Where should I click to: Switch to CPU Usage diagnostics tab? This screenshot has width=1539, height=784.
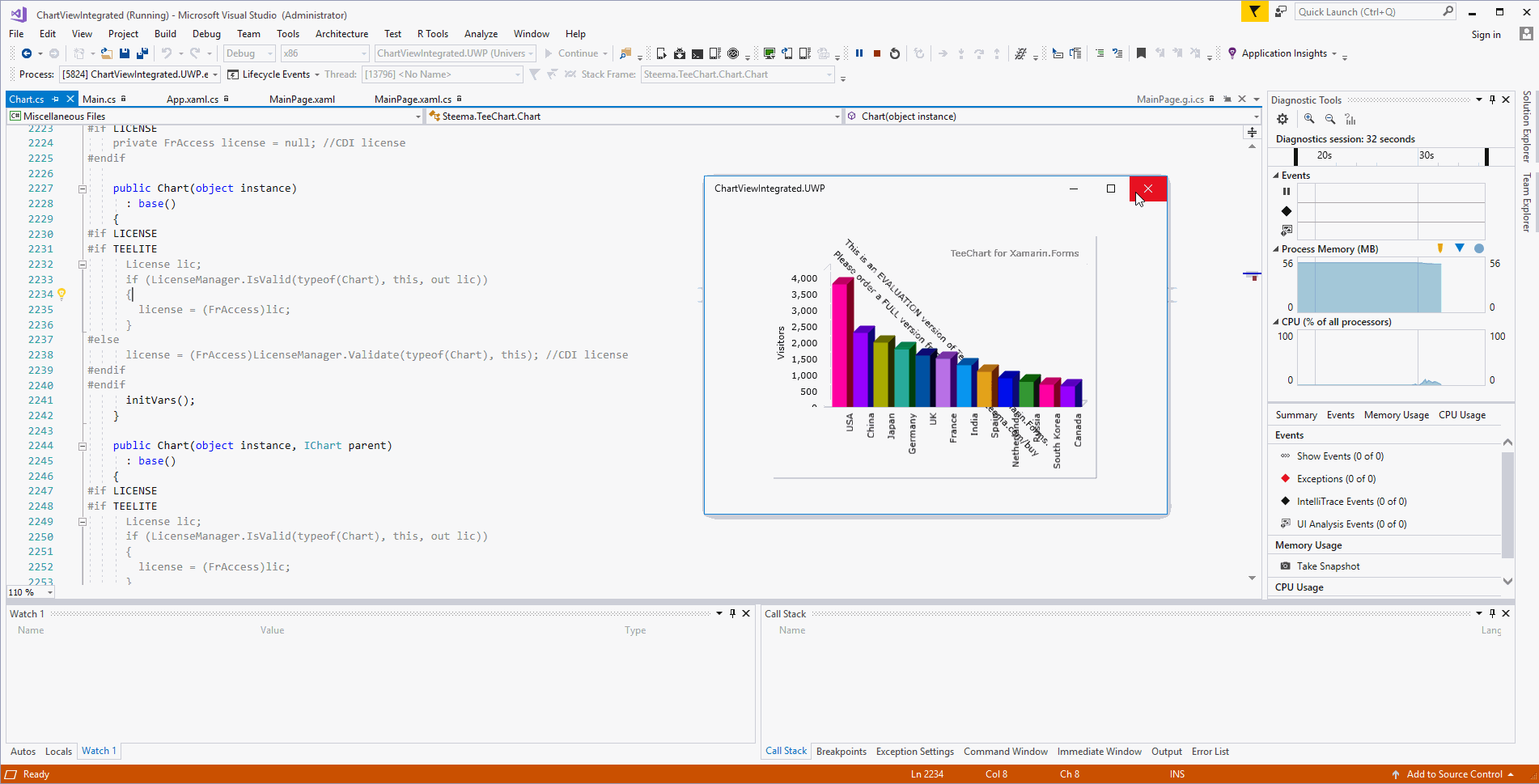tap(1462, 415)
